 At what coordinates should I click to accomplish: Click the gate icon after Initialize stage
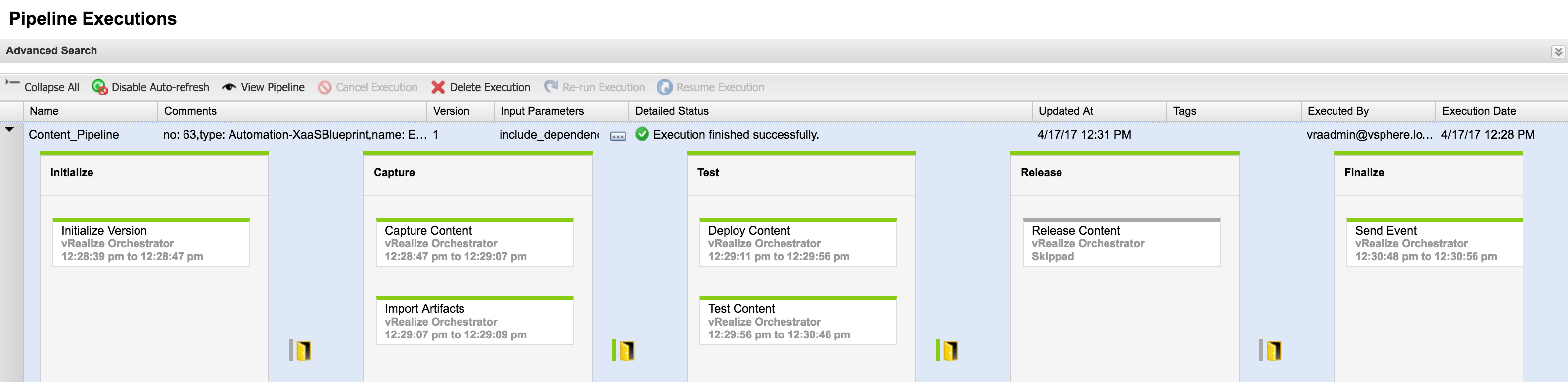click(x=303, y=351)
